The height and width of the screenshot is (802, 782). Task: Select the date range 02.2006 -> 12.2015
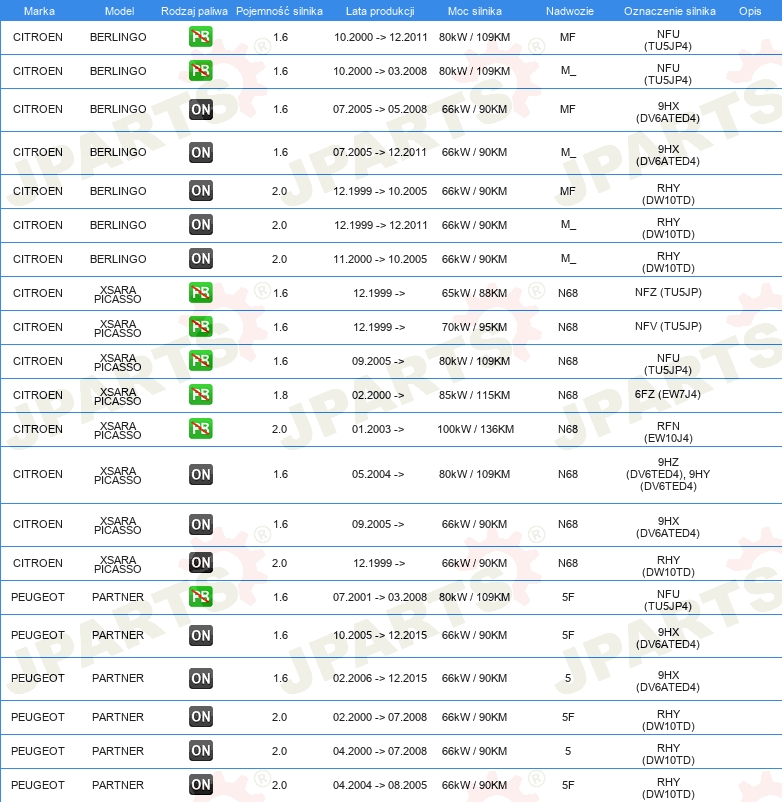pyautogui.click(x=380, y=678)
